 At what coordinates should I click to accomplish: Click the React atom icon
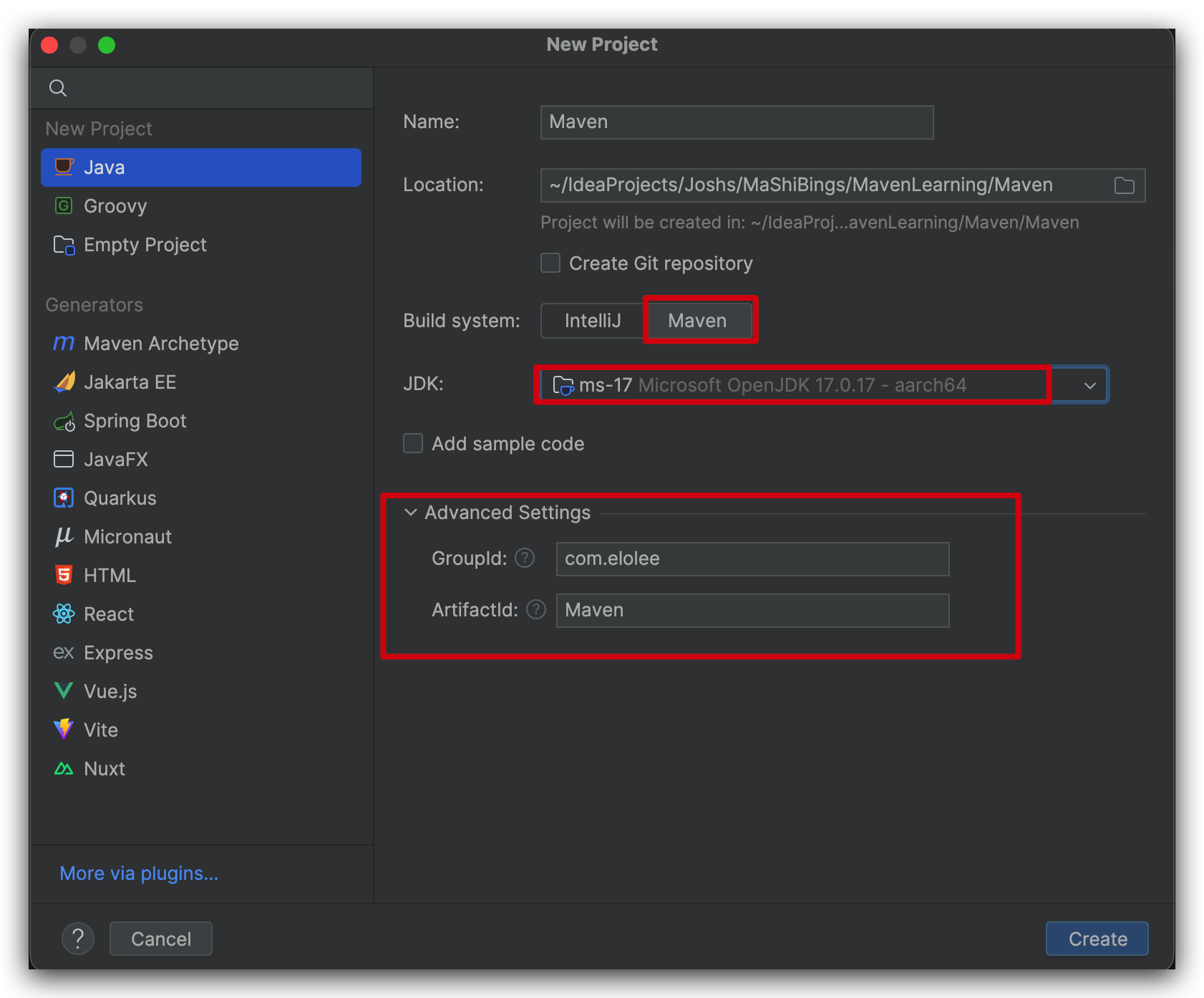pos(64,614)
